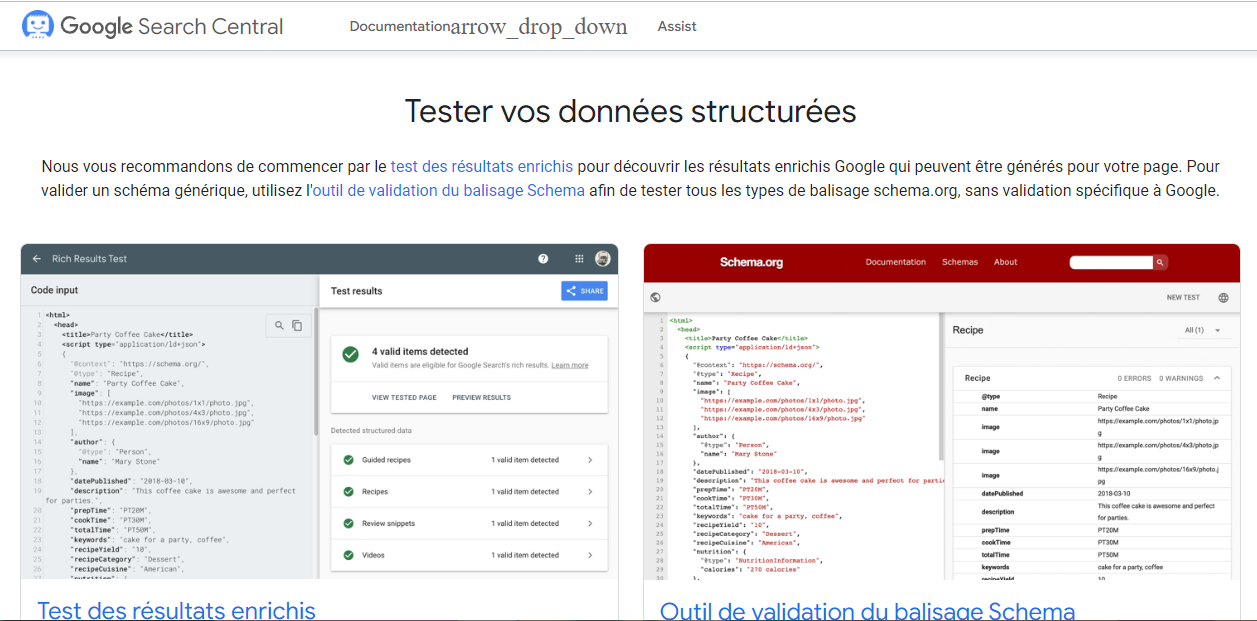Image resolution: width=1257 pixels, height=621 pixels.
Task: Click the Schema.org search input field
Action: click(x=1111, y=262)
